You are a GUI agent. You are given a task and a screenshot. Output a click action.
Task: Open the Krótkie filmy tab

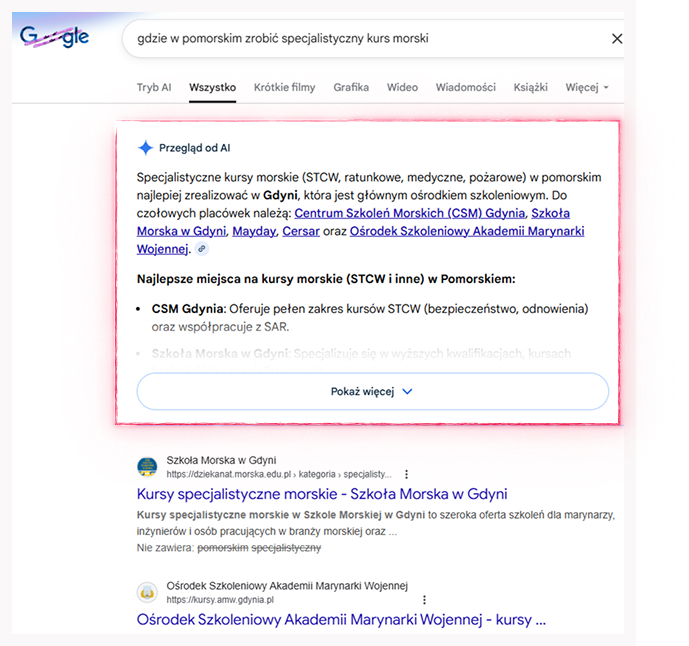point(284,88)
